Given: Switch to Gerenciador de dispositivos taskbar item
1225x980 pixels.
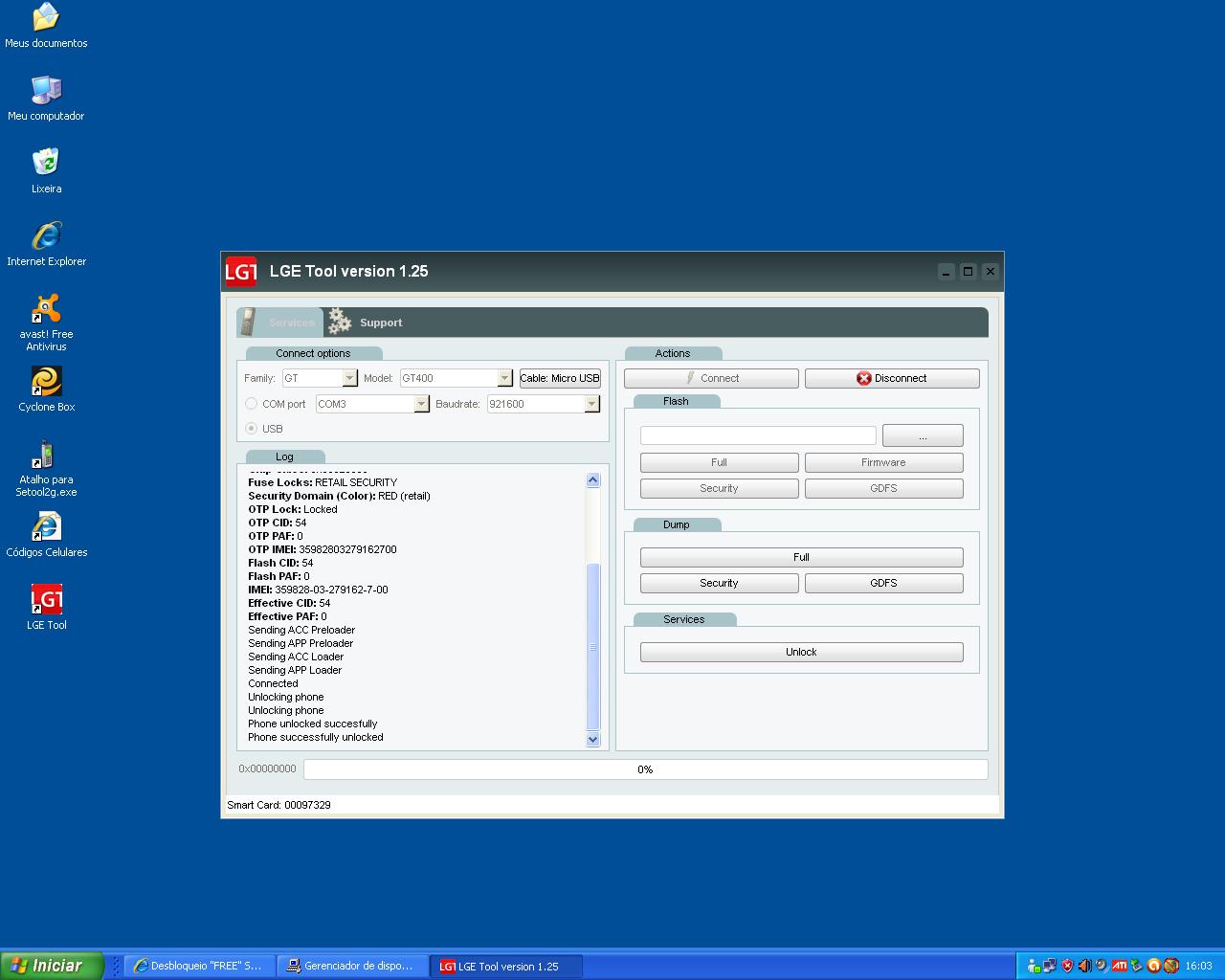Looking at the screenshot, I should pos(352,966).
